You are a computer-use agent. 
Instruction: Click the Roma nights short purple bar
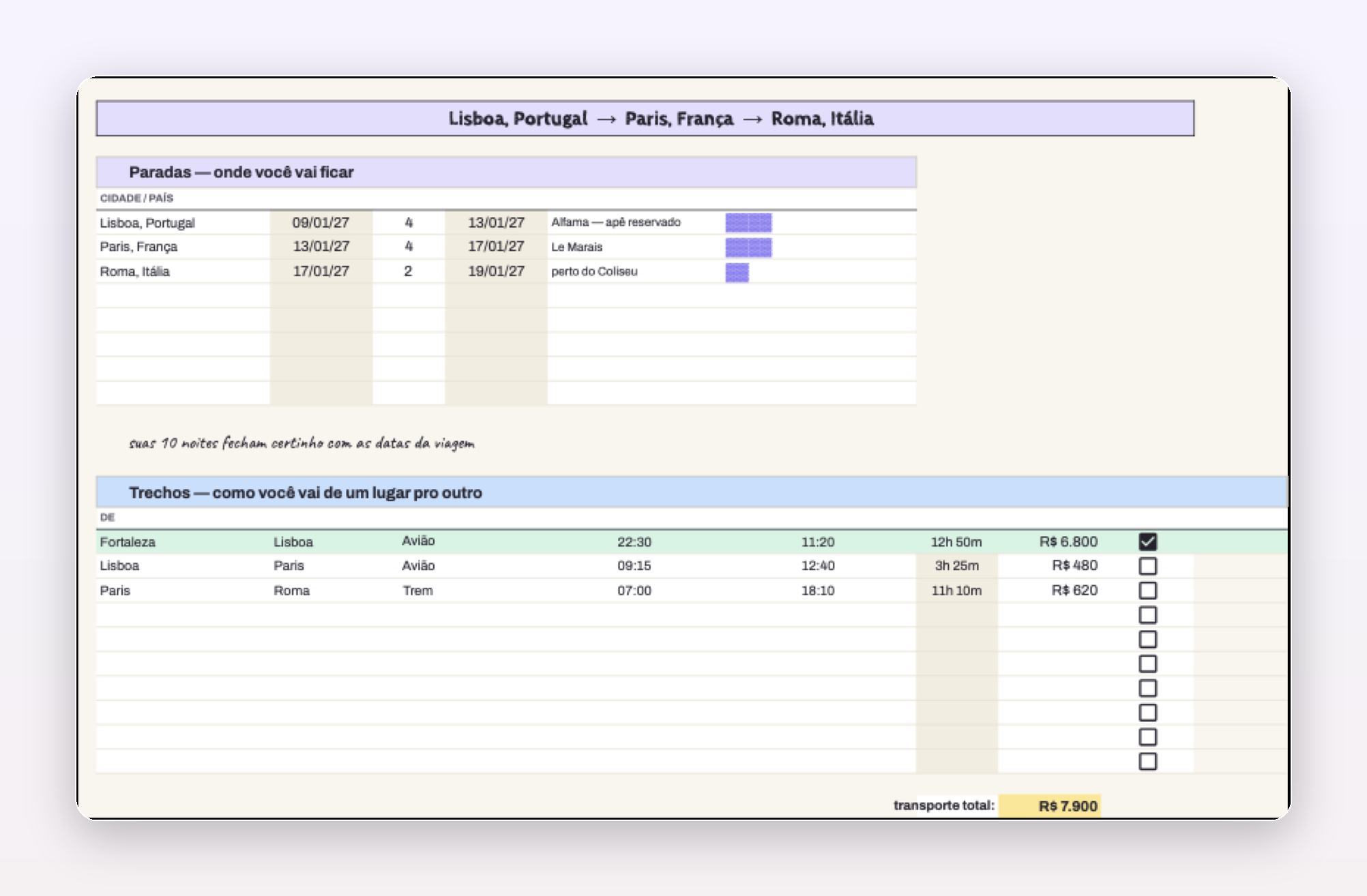point(737,272)
